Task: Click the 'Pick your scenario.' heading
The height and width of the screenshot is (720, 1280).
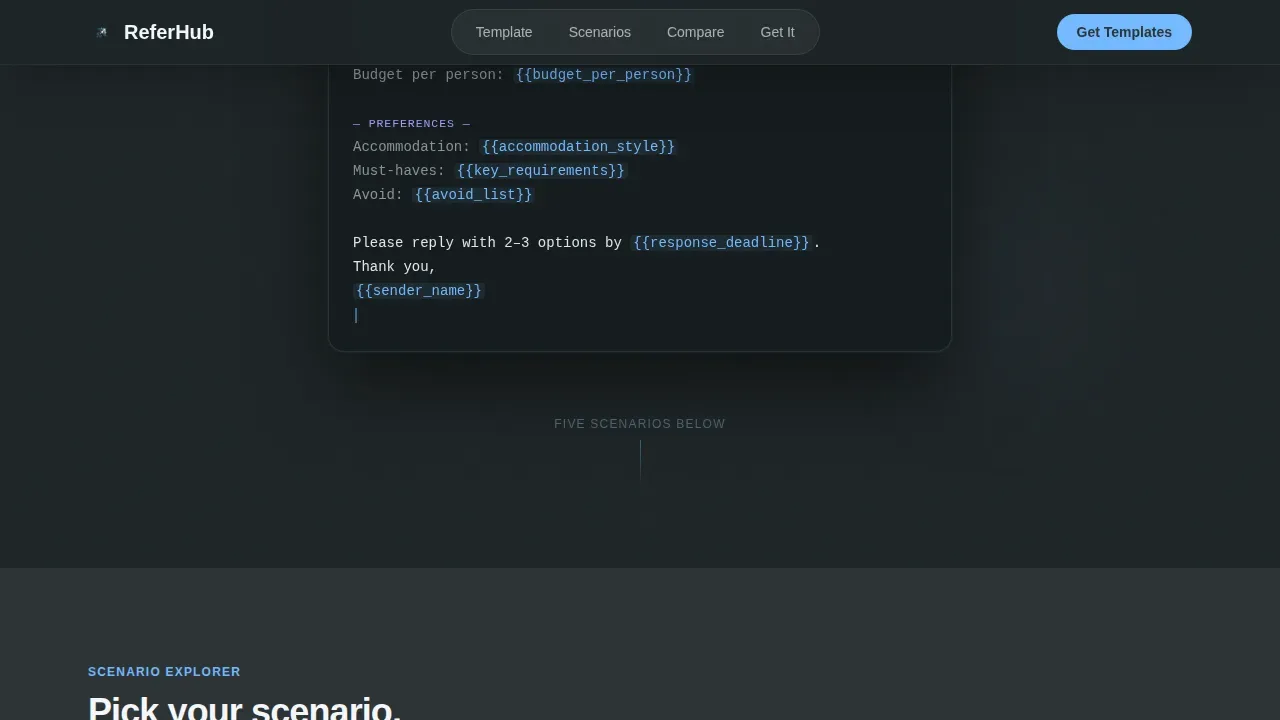Action: (245, 708)
